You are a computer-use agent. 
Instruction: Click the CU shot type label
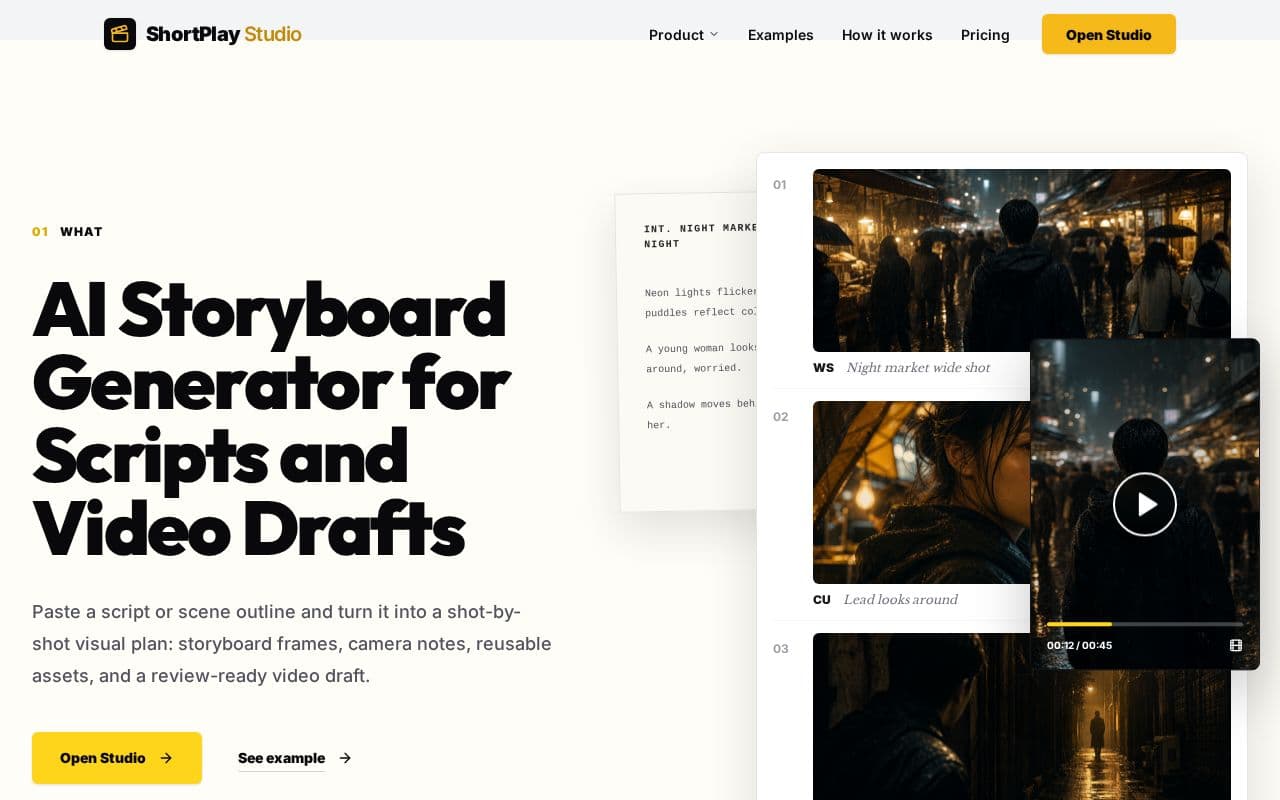822,600
